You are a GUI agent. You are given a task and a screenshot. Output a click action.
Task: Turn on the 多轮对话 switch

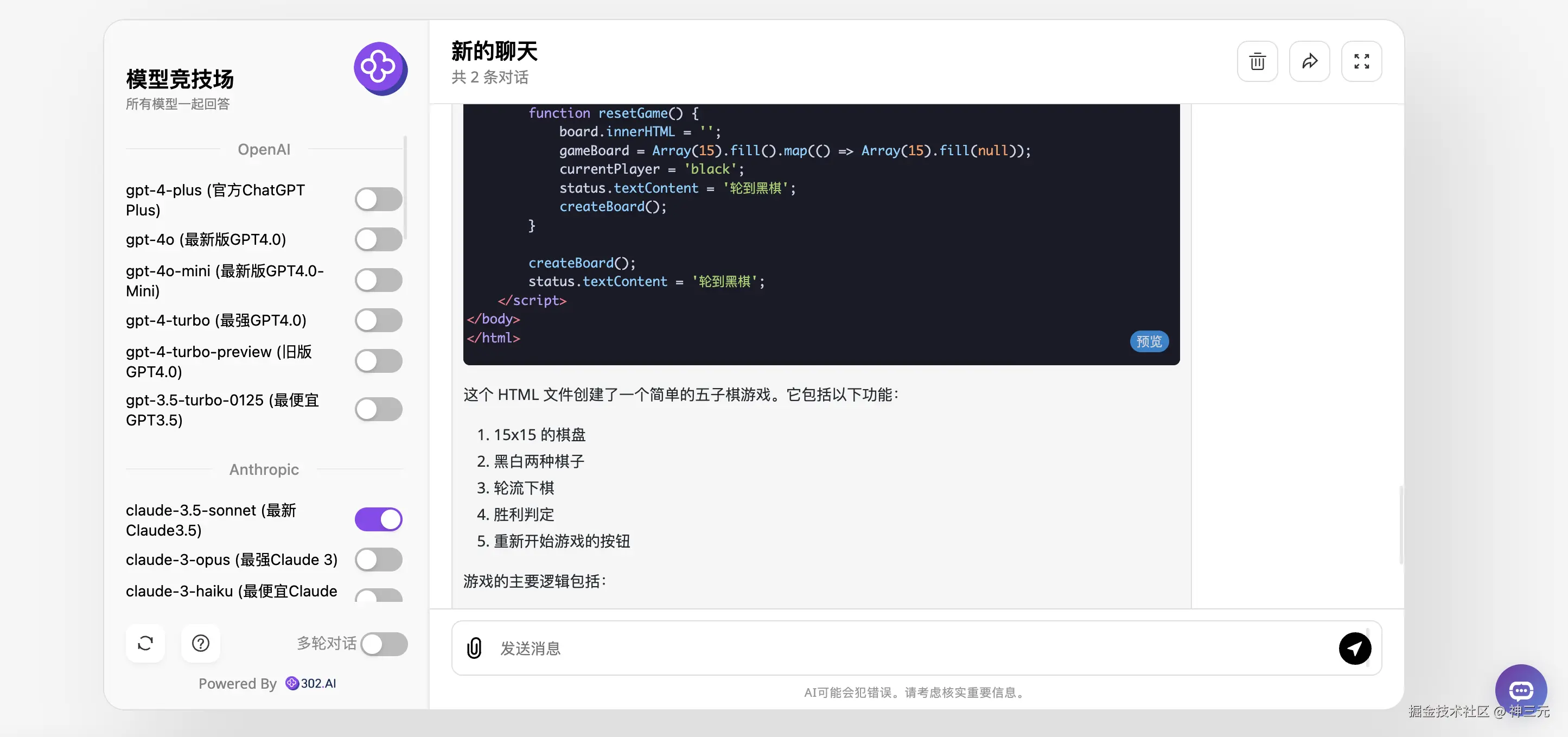[x=384, y=644]
